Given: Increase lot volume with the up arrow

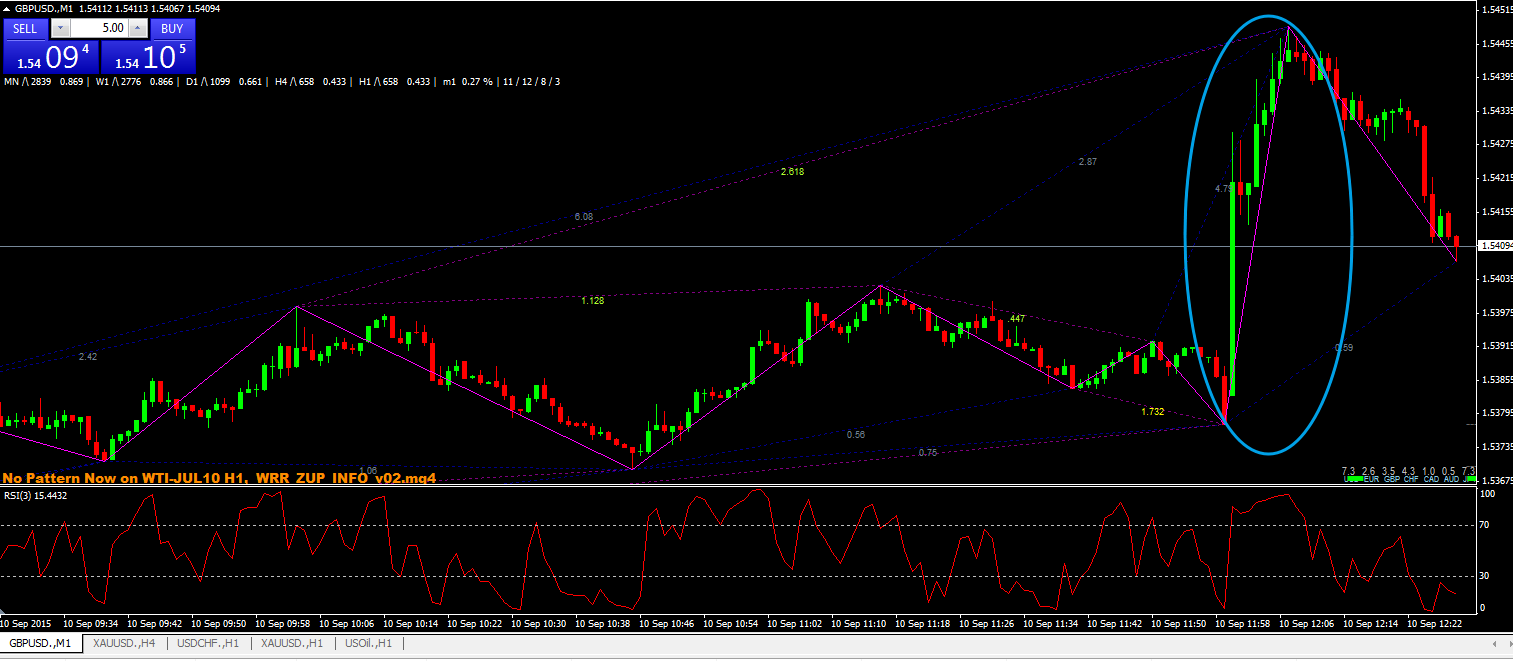Looking at the screenshot, I should coord(137,29).
